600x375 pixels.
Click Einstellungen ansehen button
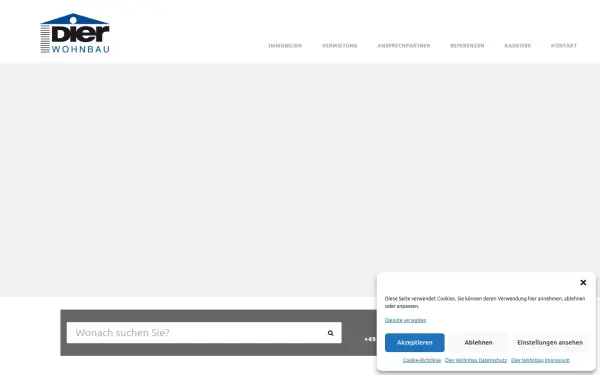[x=550, y=342]
